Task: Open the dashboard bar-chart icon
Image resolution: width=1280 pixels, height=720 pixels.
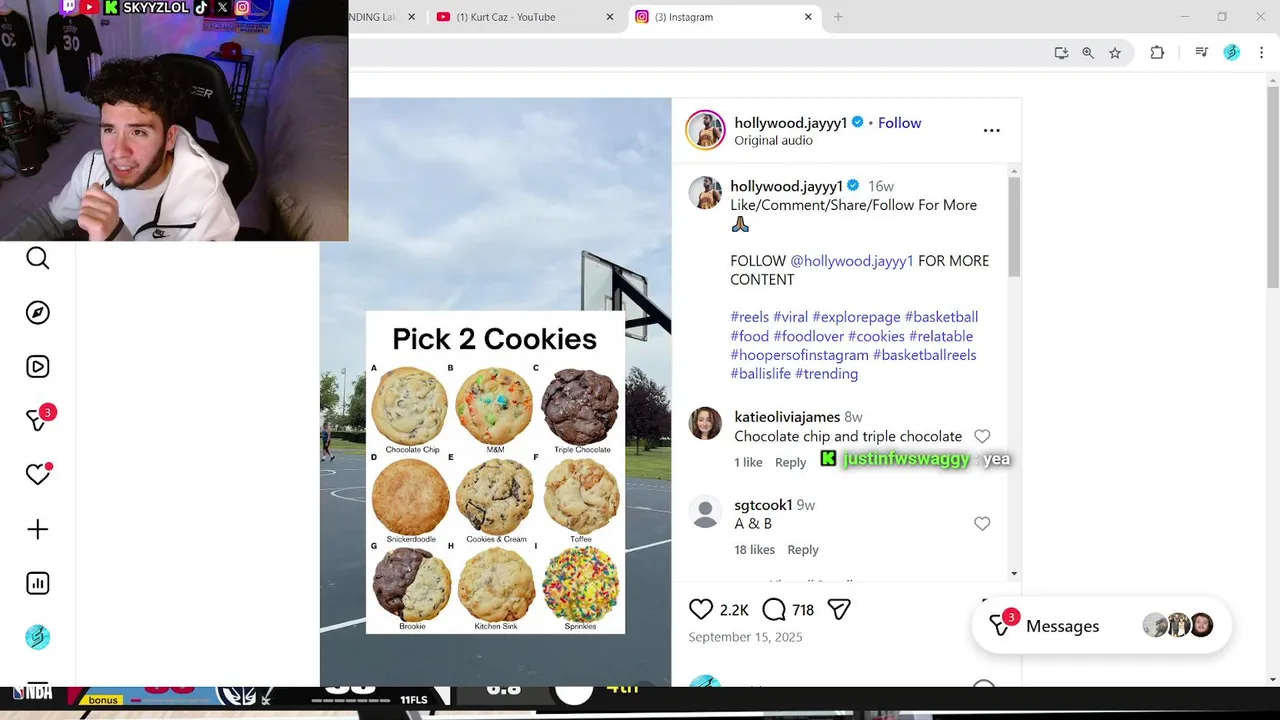Action: coord(38,583)
